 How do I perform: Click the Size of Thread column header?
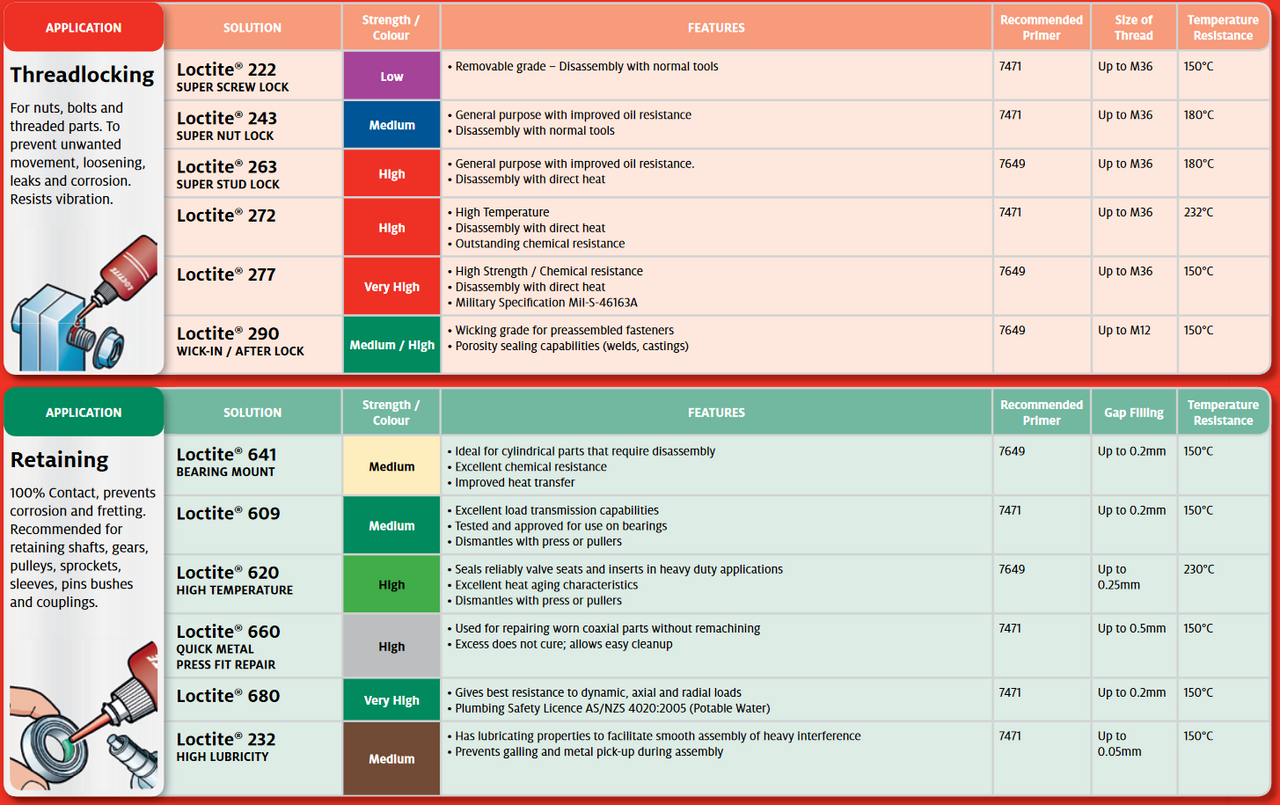coord(1133,27)
